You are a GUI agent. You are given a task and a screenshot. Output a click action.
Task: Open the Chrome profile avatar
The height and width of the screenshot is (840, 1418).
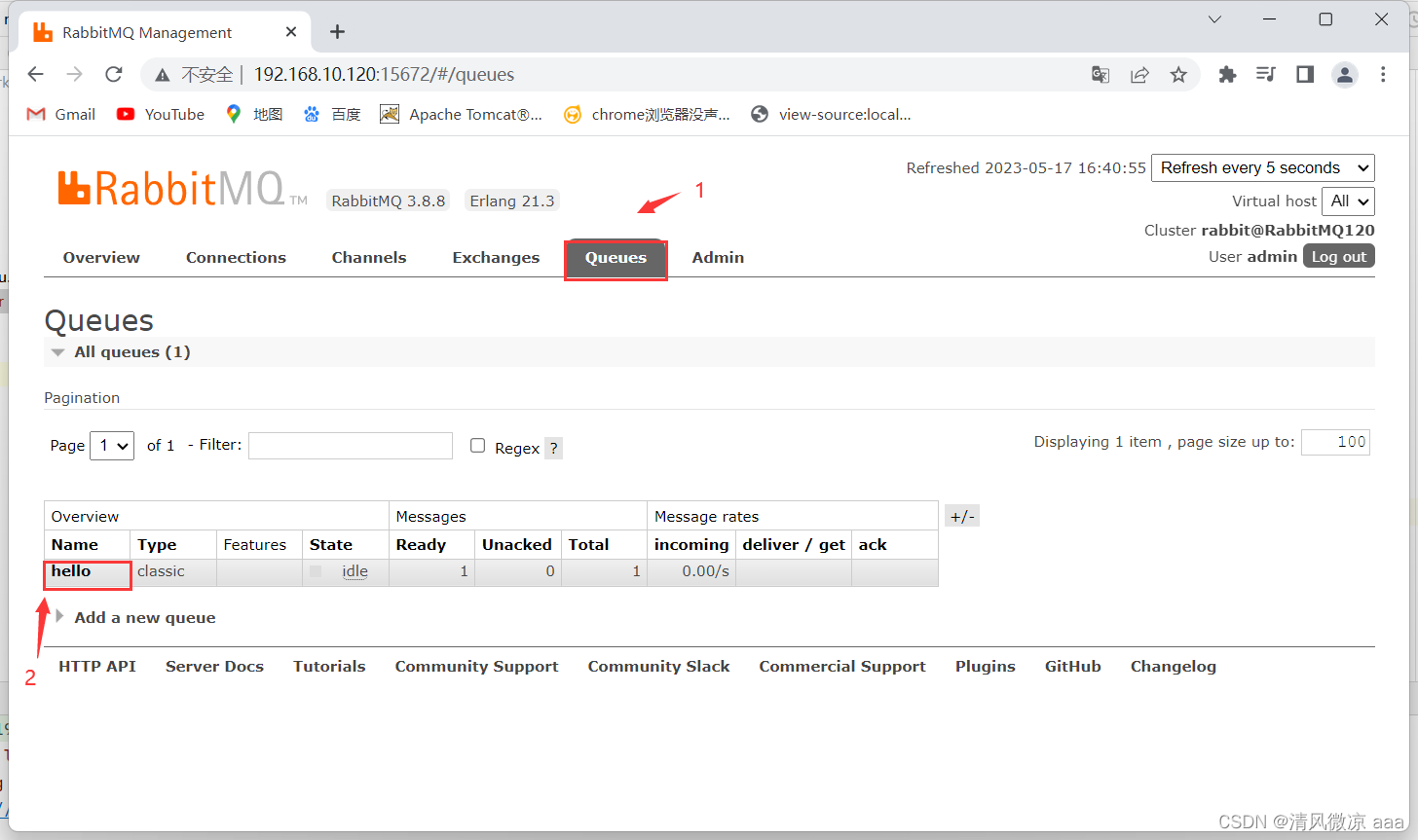tap(1345, 74)
